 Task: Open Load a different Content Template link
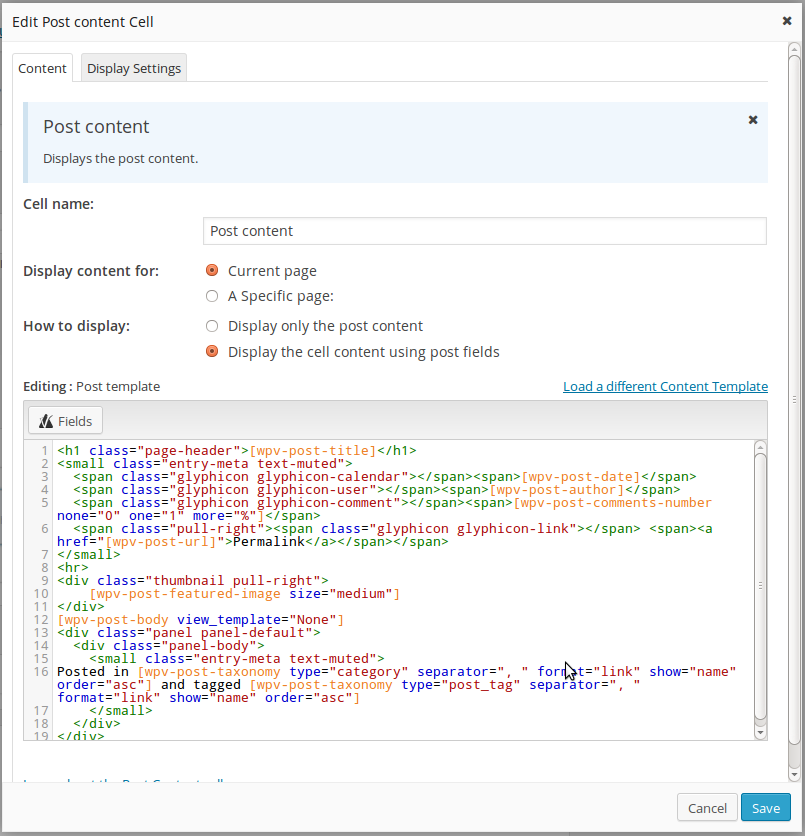coord(665,387)
